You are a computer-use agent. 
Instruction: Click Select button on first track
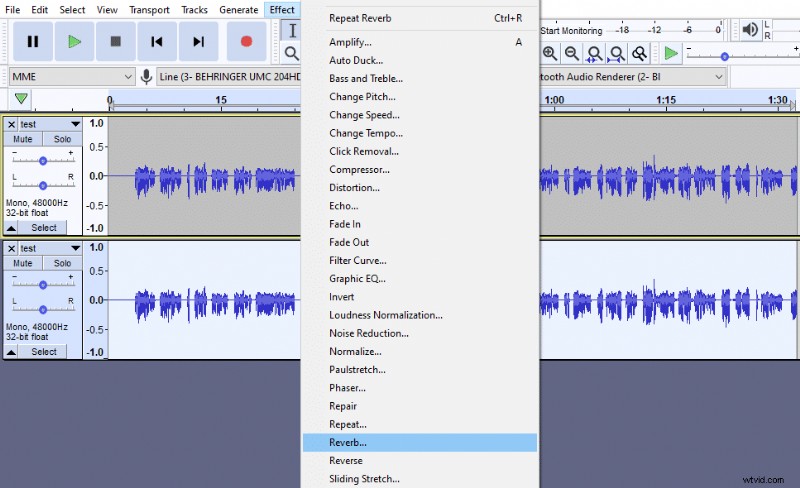pyautogui.click(x=44, y=228)
